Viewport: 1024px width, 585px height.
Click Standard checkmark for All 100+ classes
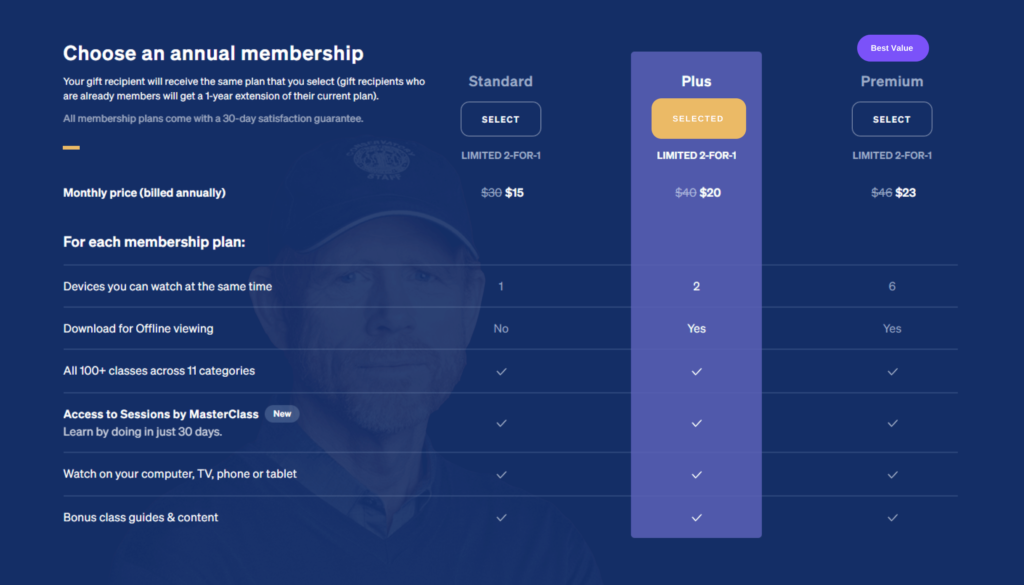pos(501,372)
